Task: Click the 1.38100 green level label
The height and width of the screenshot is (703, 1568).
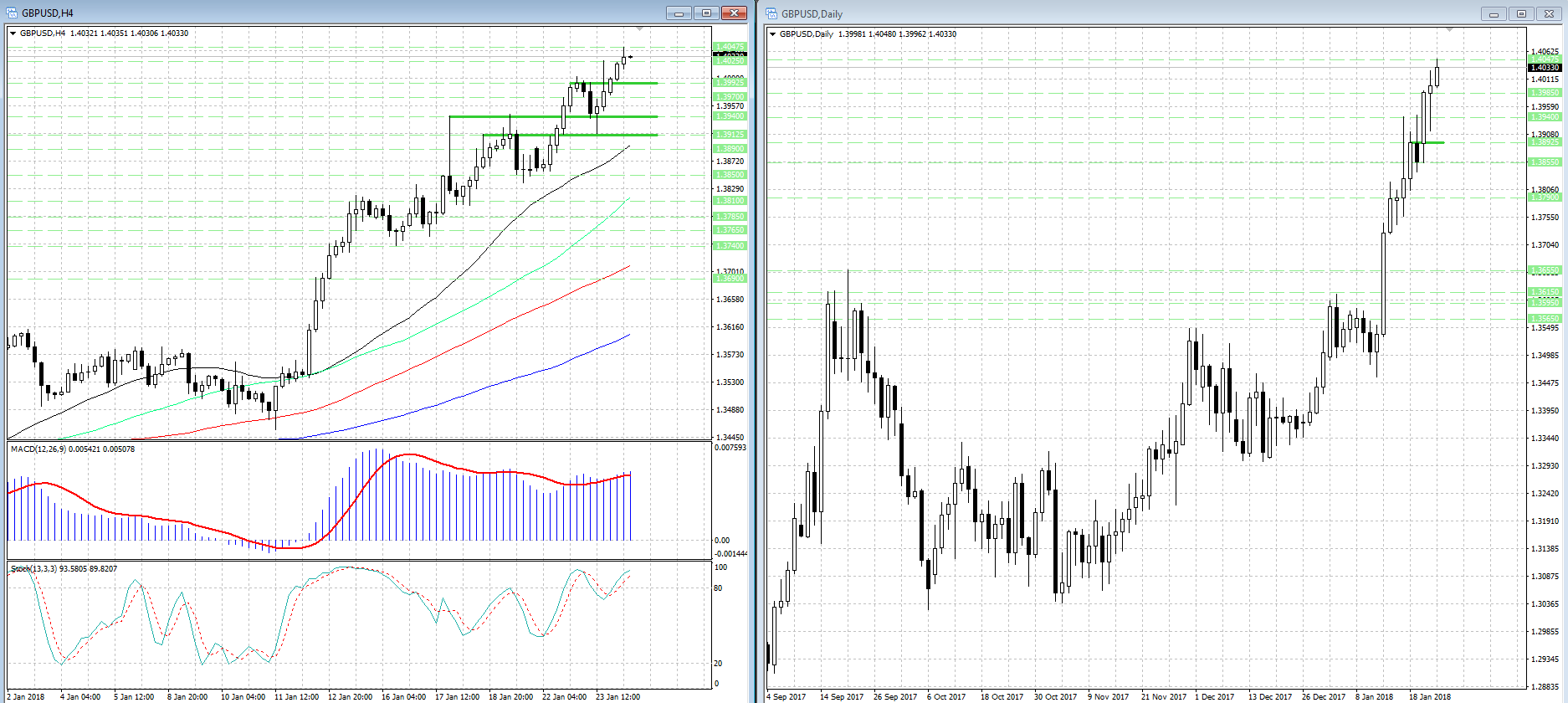Action: (730, 201)
